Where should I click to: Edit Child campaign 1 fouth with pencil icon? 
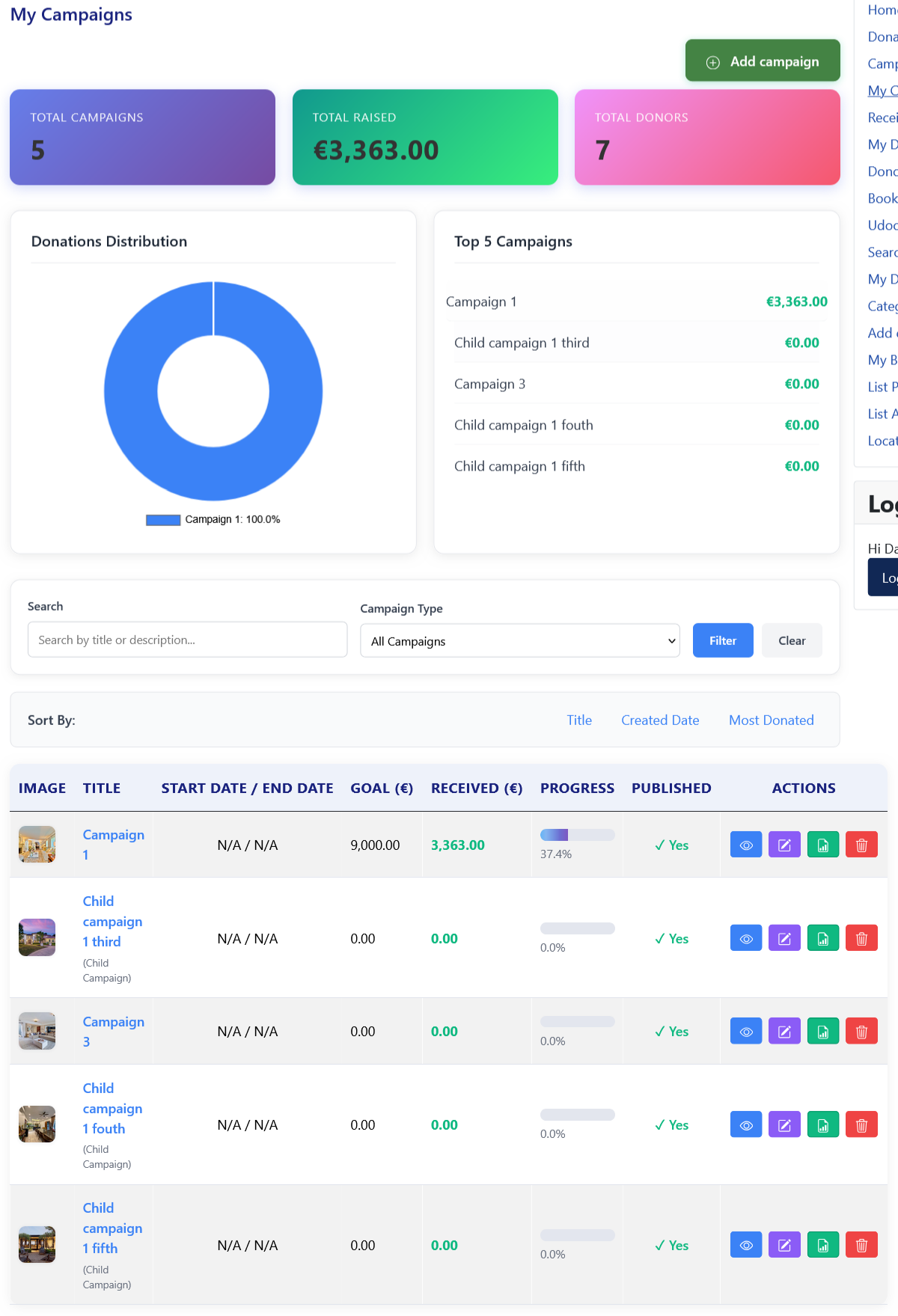[784, 1124]
